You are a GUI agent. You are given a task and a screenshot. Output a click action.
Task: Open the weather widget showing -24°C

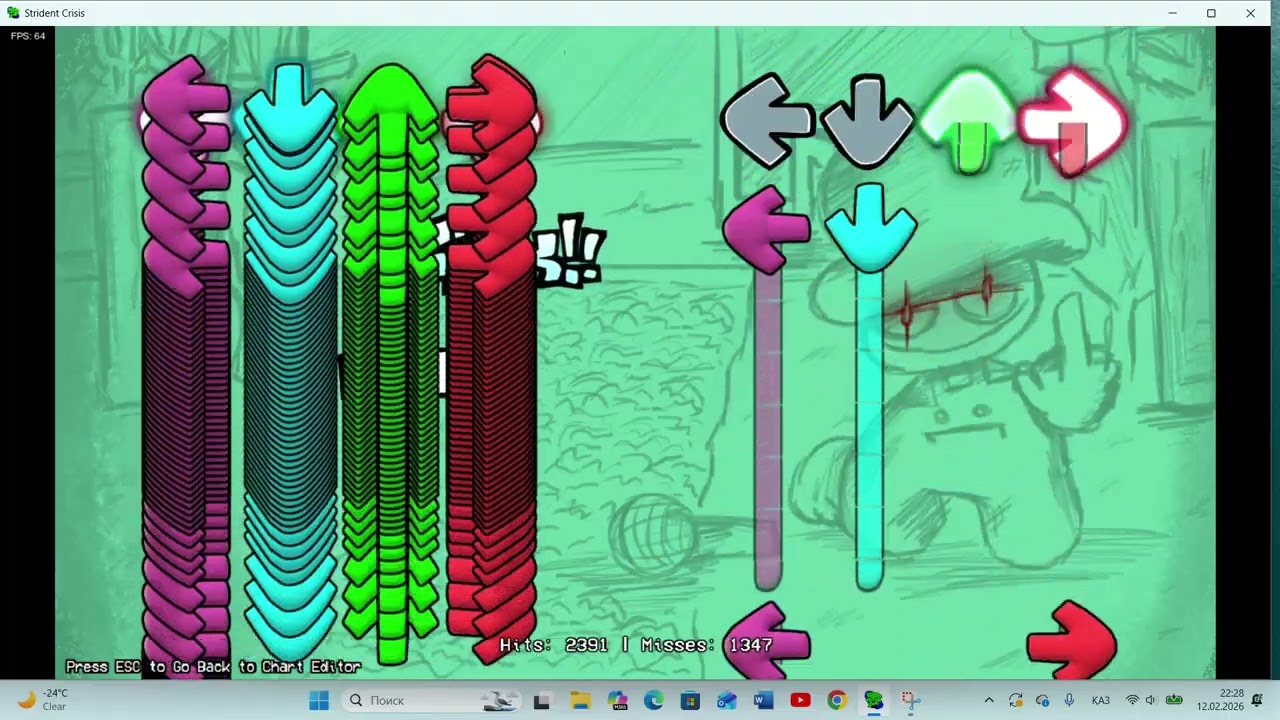pos(42,700)
